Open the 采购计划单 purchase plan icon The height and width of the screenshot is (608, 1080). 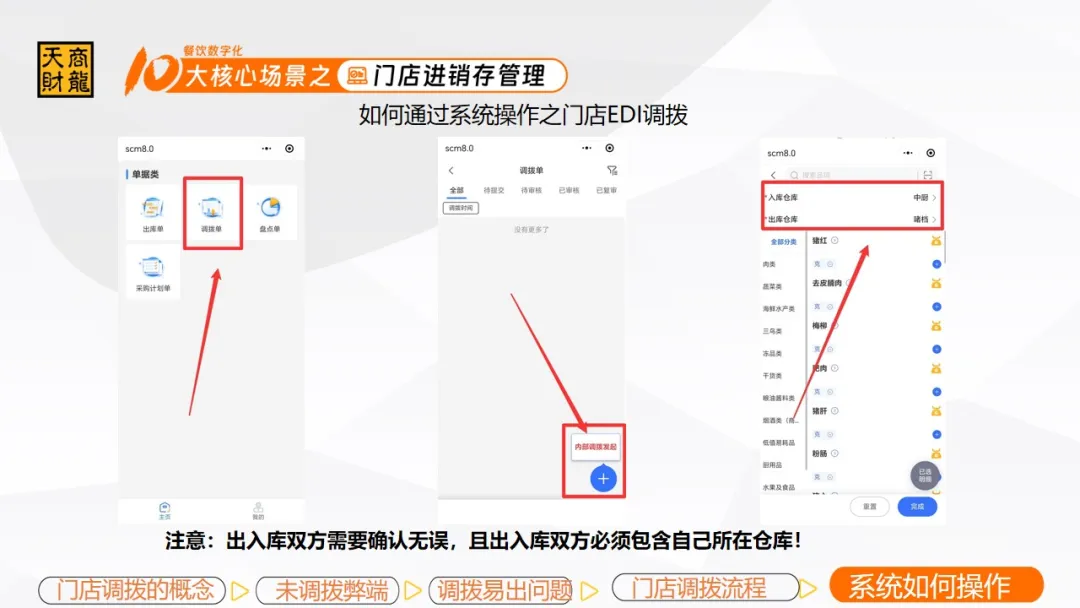pos(153,272)
